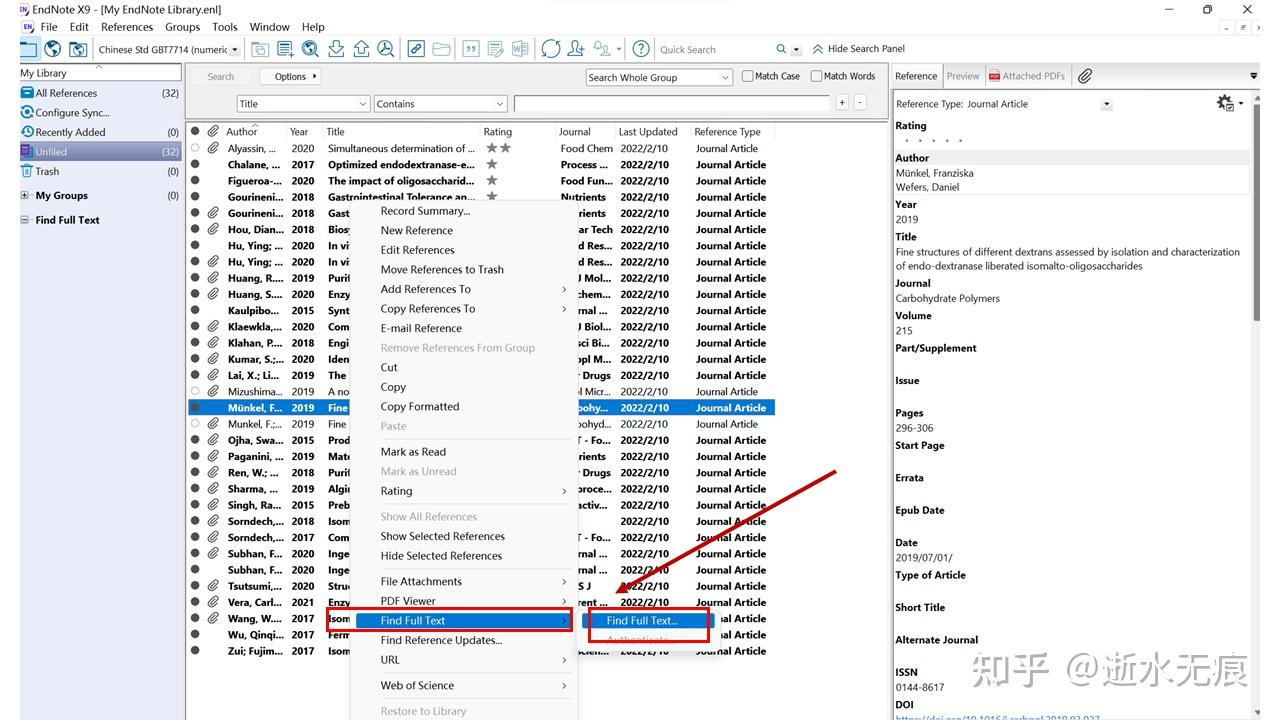The height and width of the screenshot is (720, 1280).
Task: Click the Online Search toolbar icon
Action: click(310, 49)
